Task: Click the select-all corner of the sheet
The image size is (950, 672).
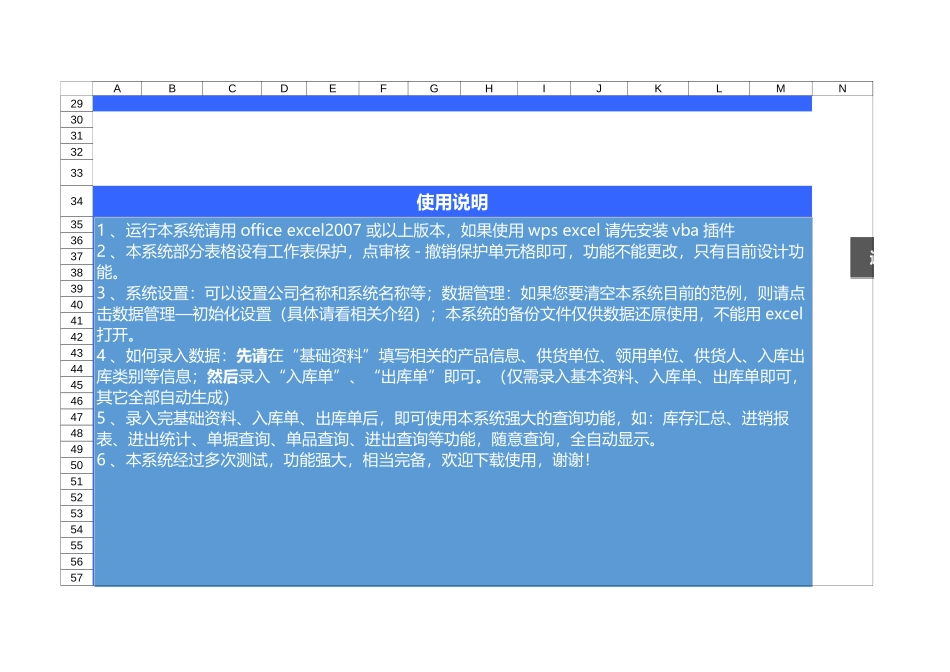Action: [76, 88]
